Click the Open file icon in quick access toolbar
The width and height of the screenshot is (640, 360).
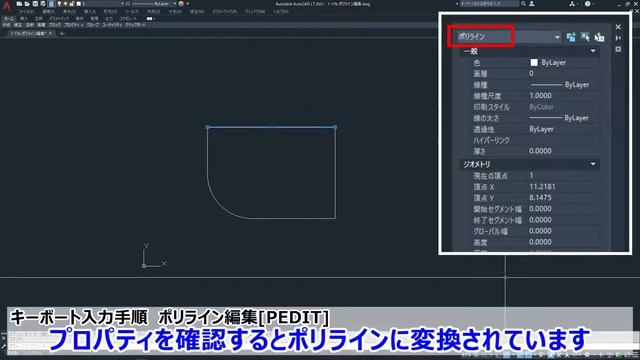pyautogui.click(x=27, y=4)
